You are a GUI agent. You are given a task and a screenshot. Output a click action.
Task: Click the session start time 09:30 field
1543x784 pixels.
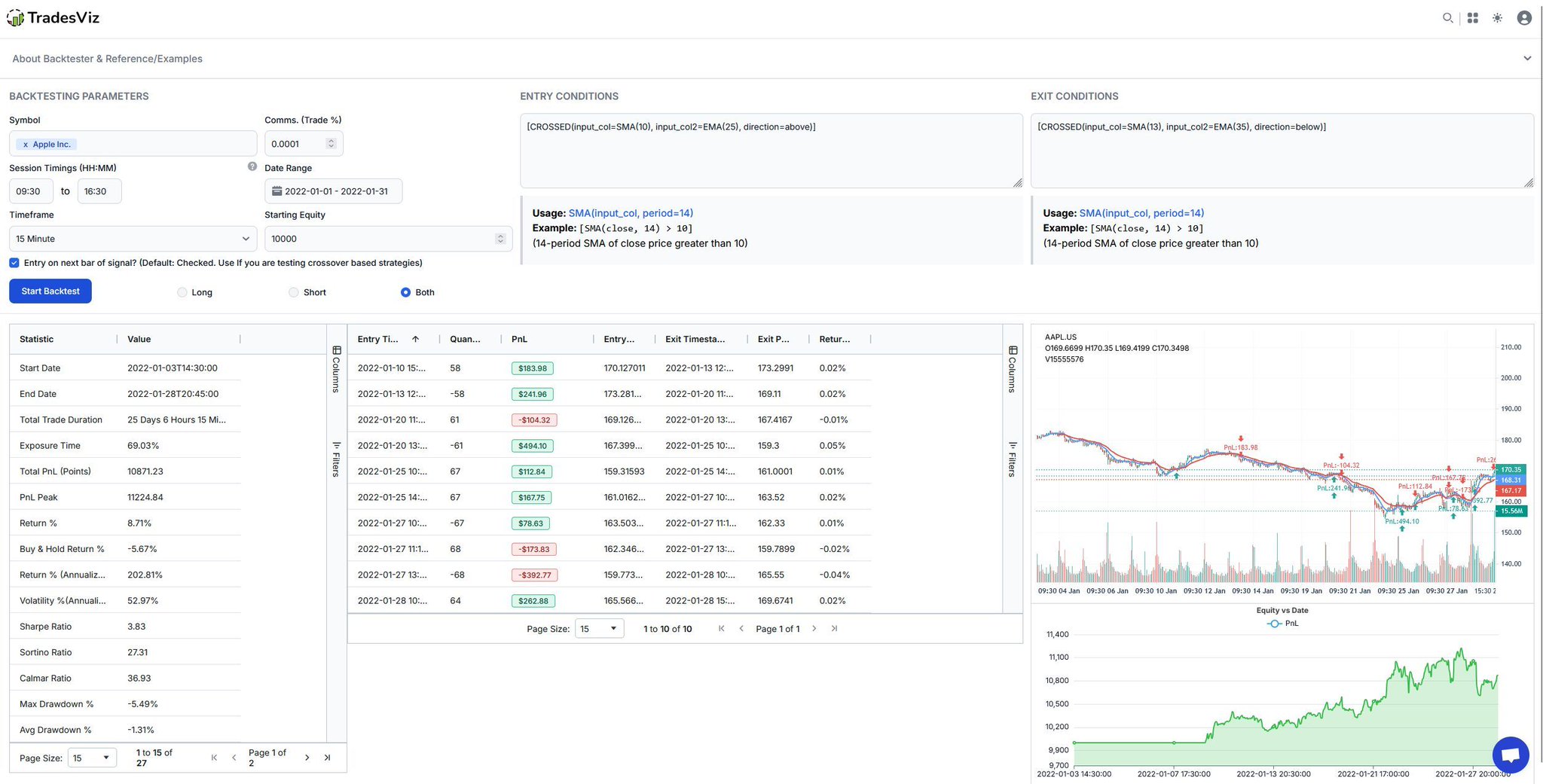click(31, 191)
